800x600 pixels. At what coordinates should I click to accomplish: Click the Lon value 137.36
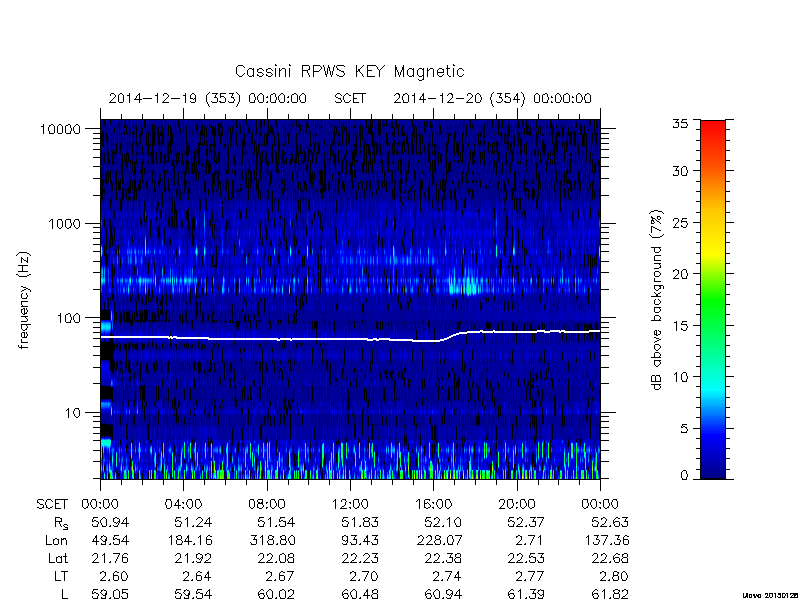pos(606,540)
